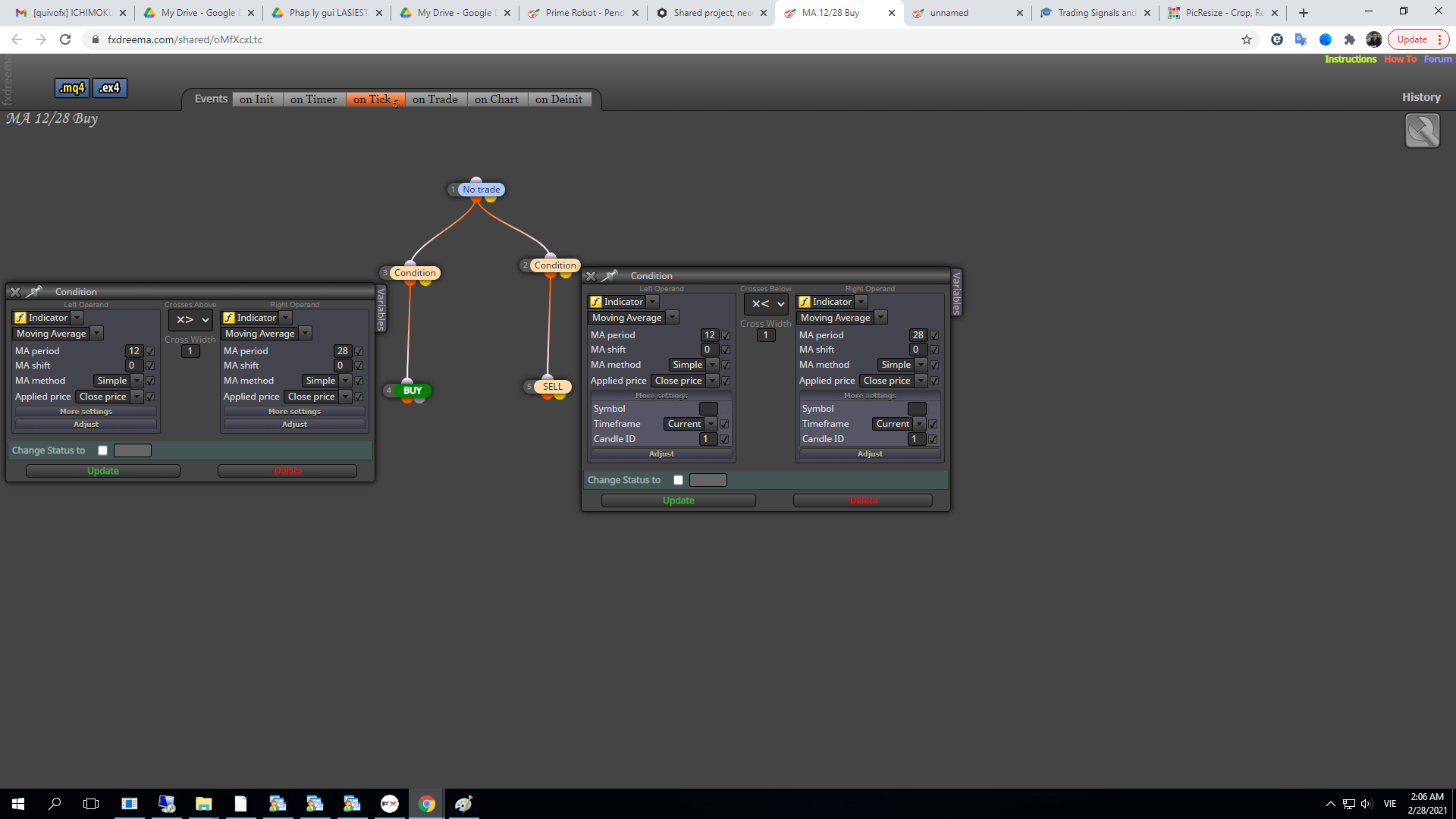Open Crosses Below operator dropdown
This screenshot has height=819, width=1456.
coord(766,304)
